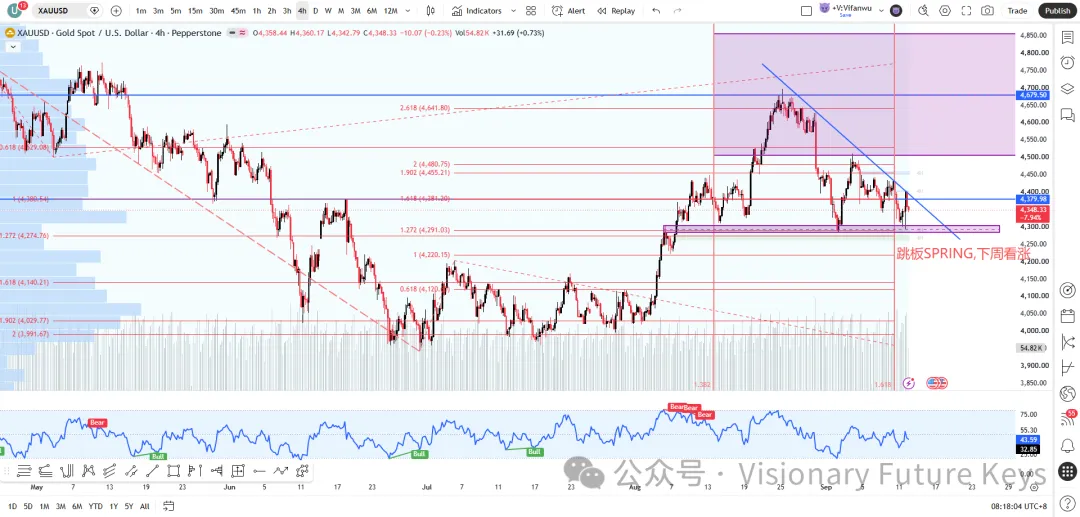Open the XAUUSD symbol search box
Viewport: 1080px width, 517px height.
coord(59,11)
